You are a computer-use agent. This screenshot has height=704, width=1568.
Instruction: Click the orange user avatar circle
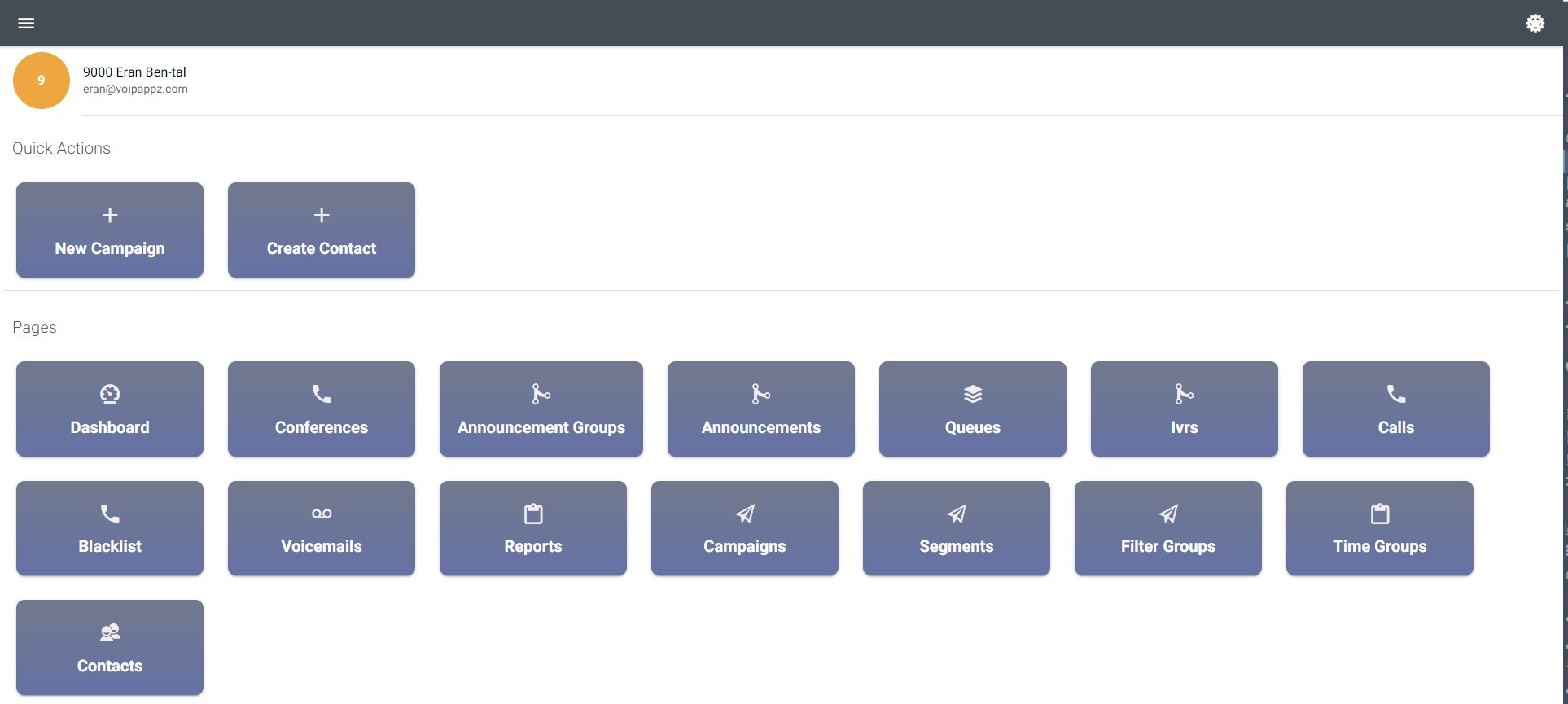pos(42,81)
